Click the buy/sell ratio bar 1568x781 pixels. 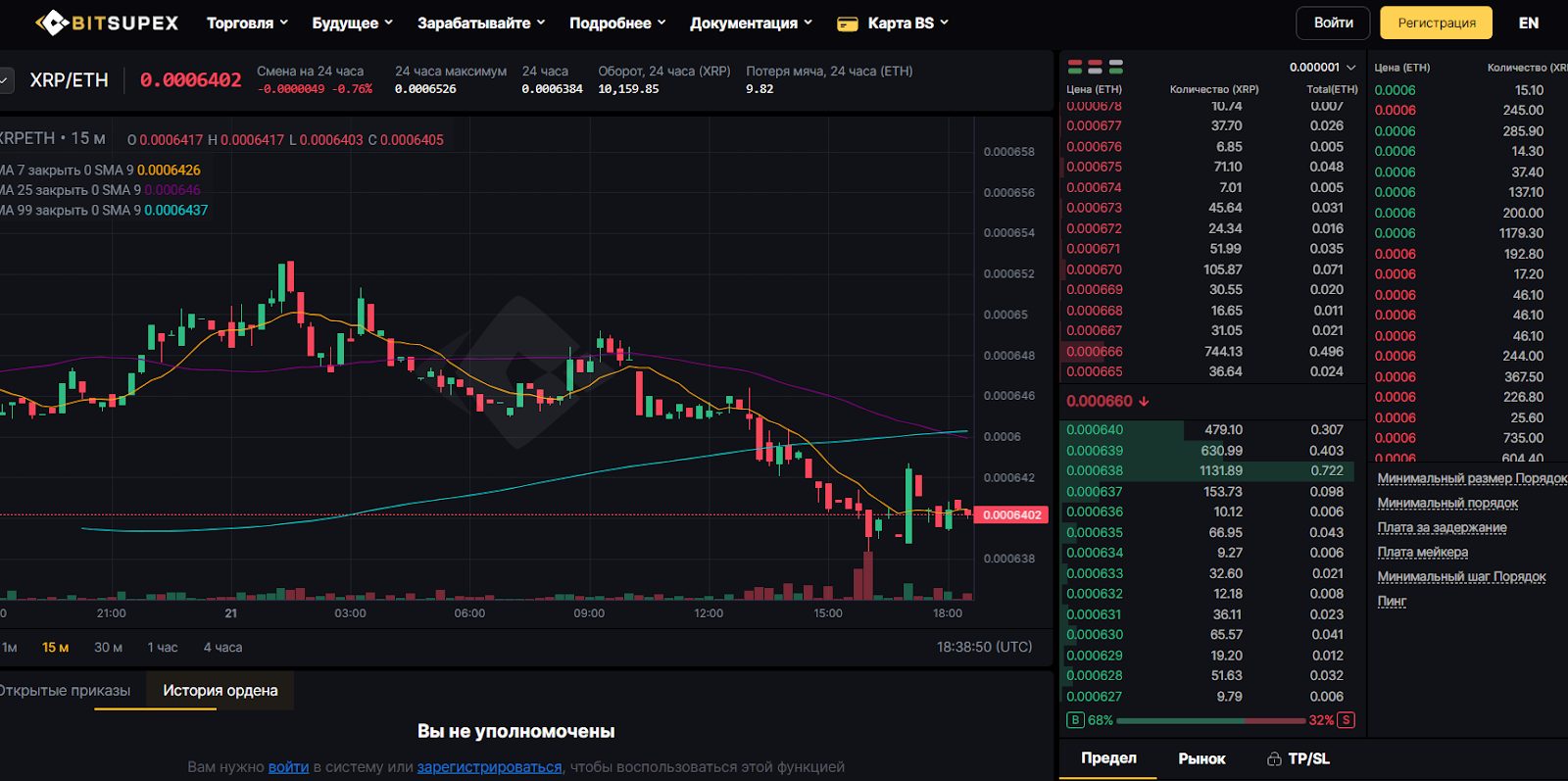(x=1210, y=720)
